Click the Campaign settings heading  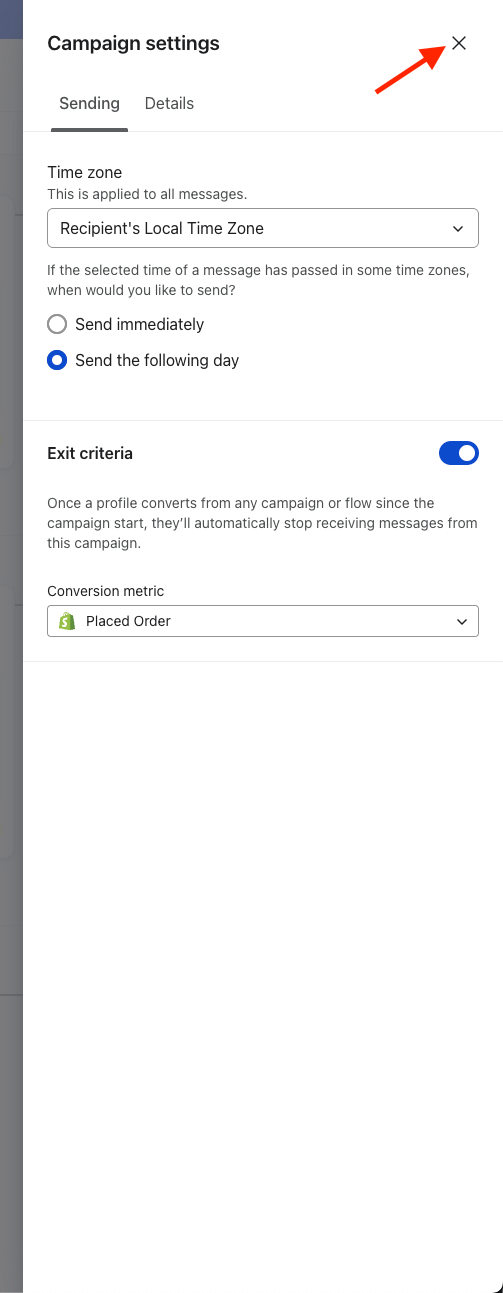click(x=133, y=43)
